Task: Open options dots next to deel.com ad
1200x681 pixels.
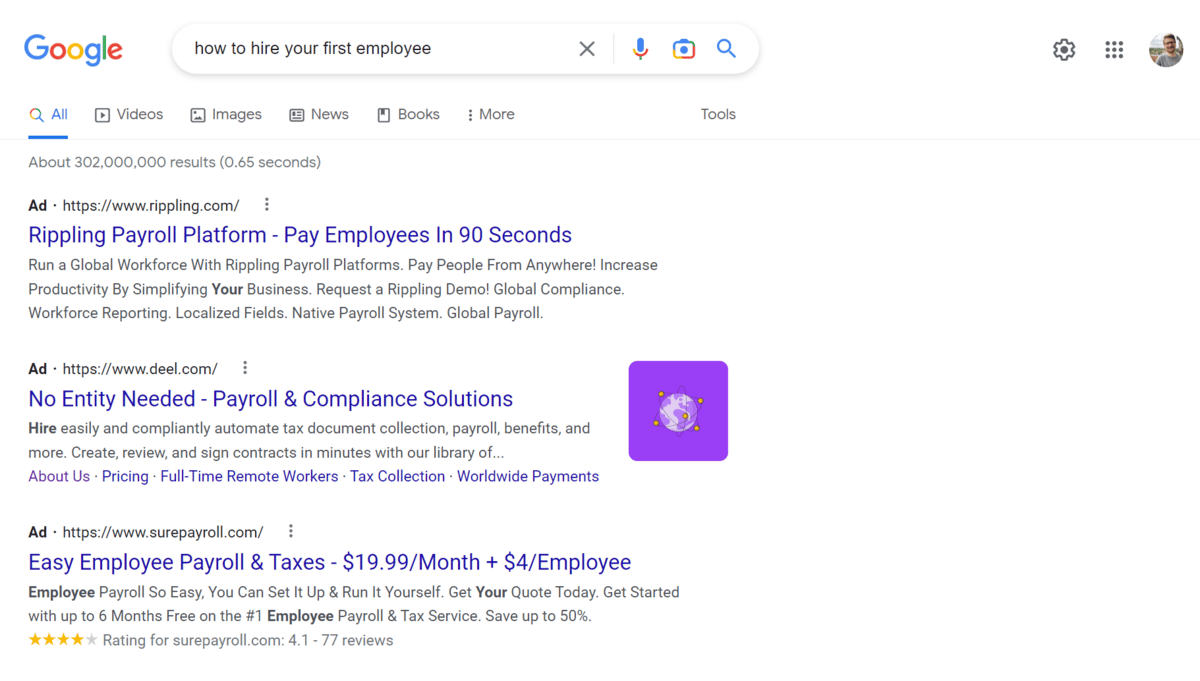Action: point(245,368)
